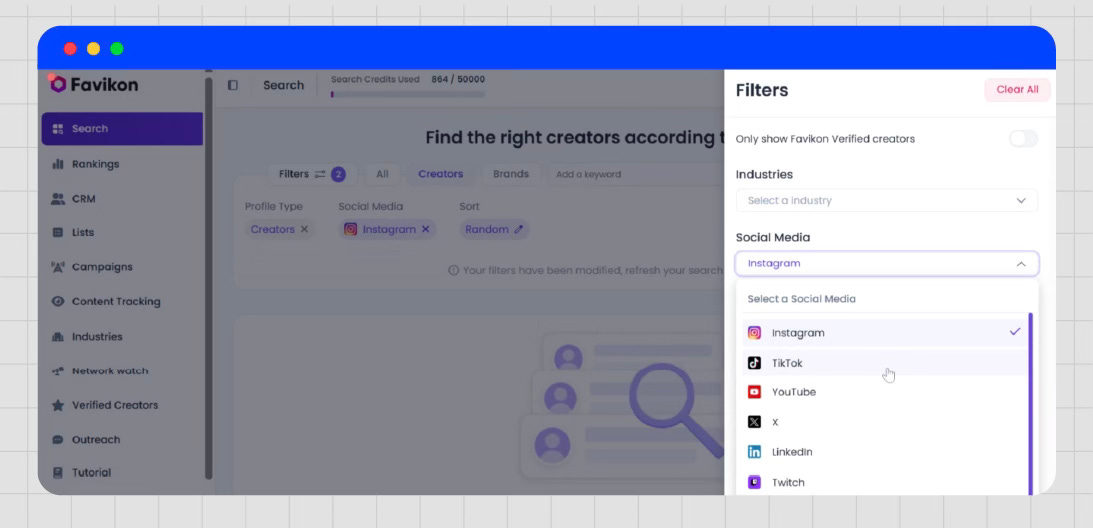Click the sidebar vertical scrollbar
Viewport: 1093px width, 528px height.
pos(208,278)
